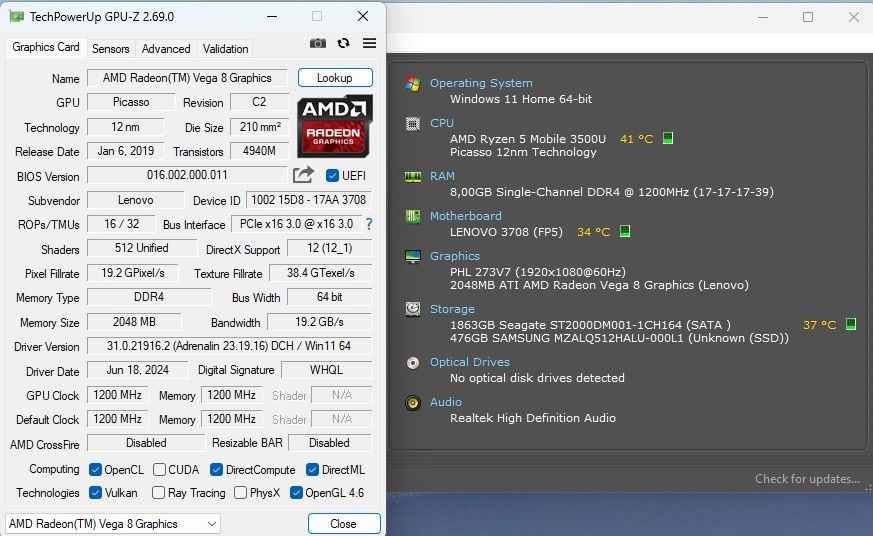Click the BIOS export share icon
The image size is (873, 536).
coord(303,175)
